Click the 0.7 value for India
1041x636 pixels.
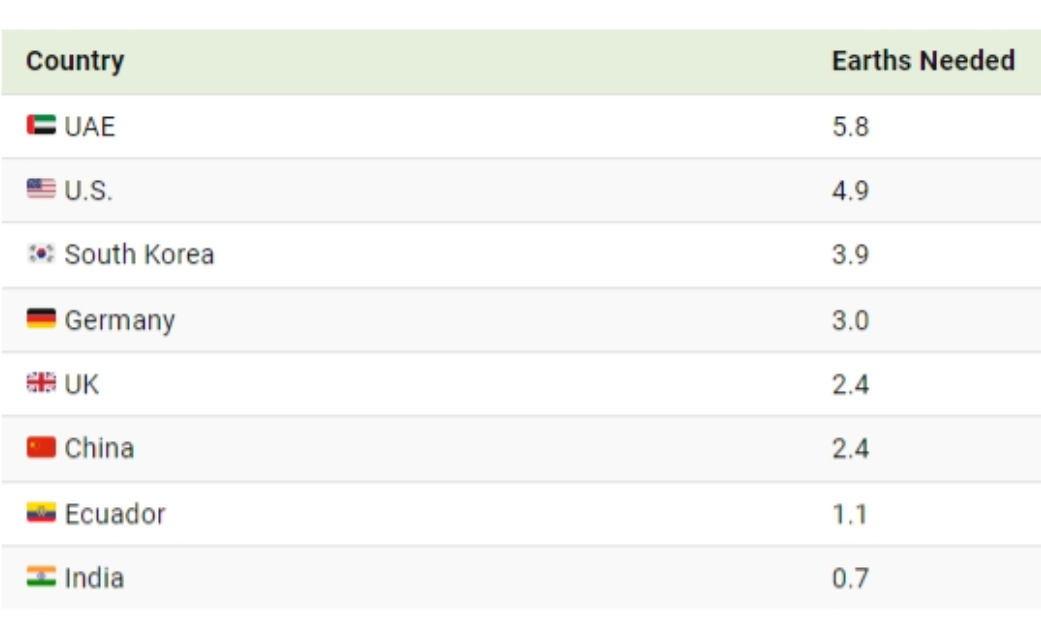[850, 578]
